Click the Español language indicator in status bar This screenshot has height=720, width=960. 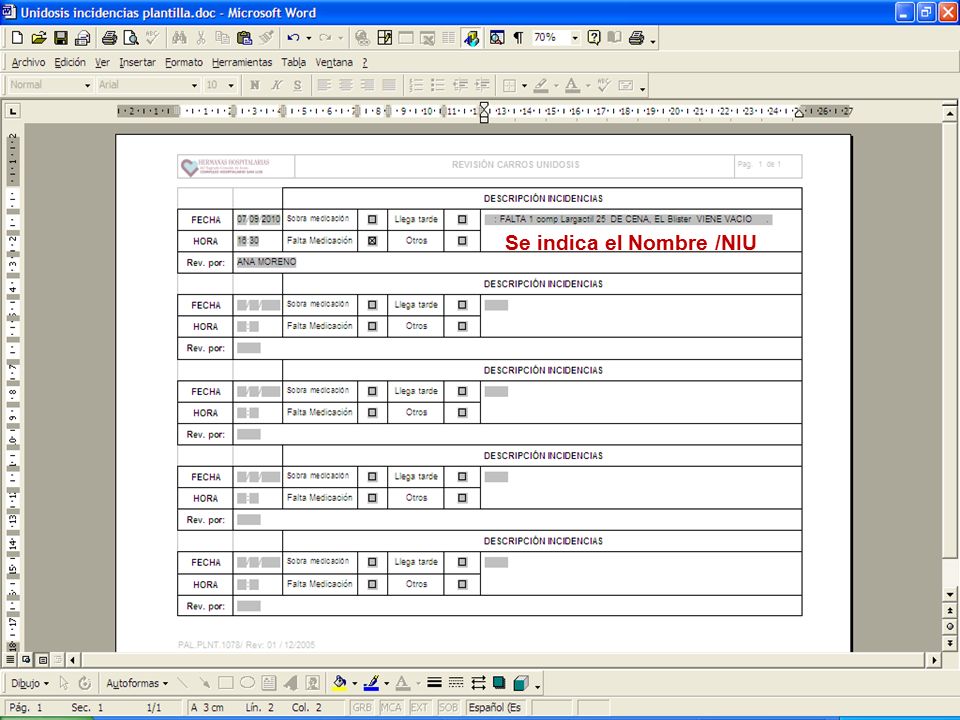[x=495, y=707]
